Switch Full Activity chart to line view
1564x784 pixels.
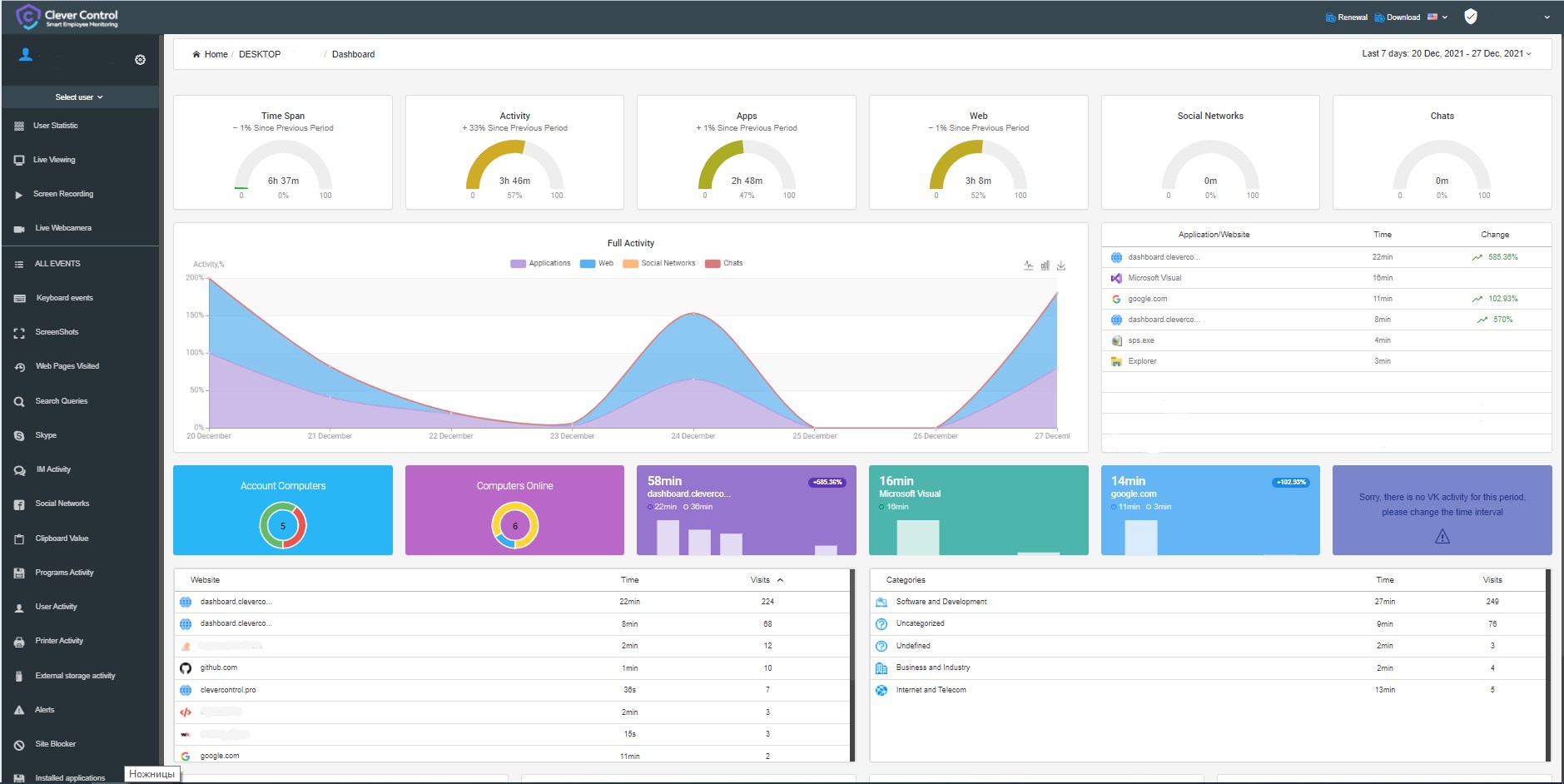tap(1029, 265)
